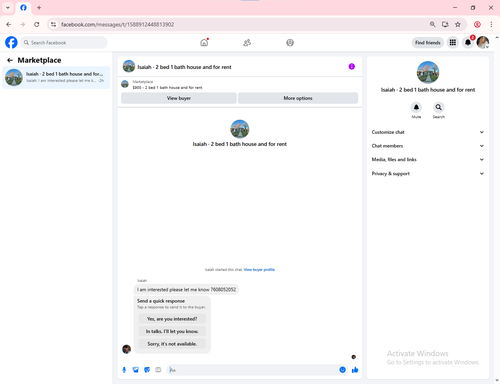Viewport: 500px width, 384px height.
Task: Click message 'I am interested please let me know'
Action: tap(186, 289)
